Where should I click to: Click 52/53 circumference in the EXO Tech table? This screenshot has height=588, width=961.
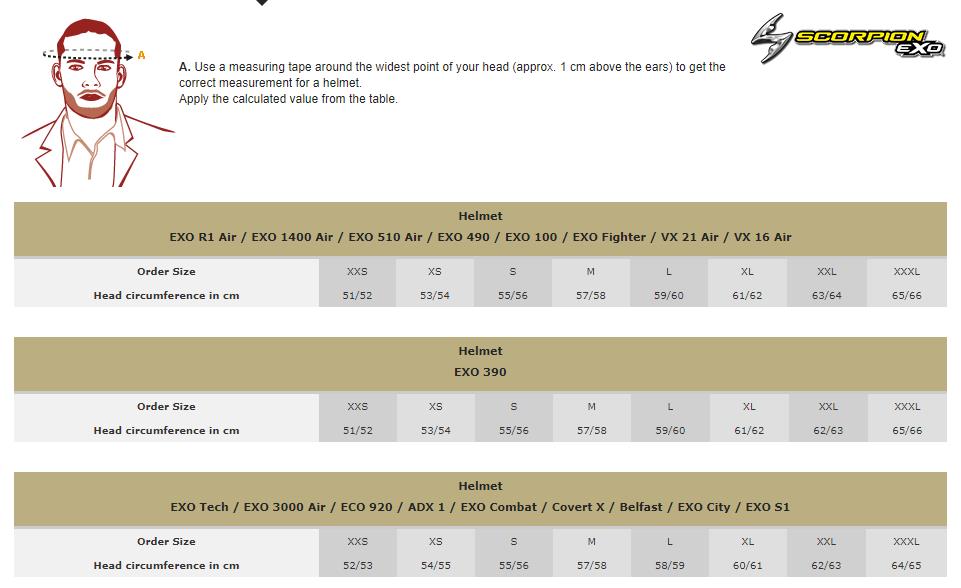pyautogui.click(x=357, y=566)
